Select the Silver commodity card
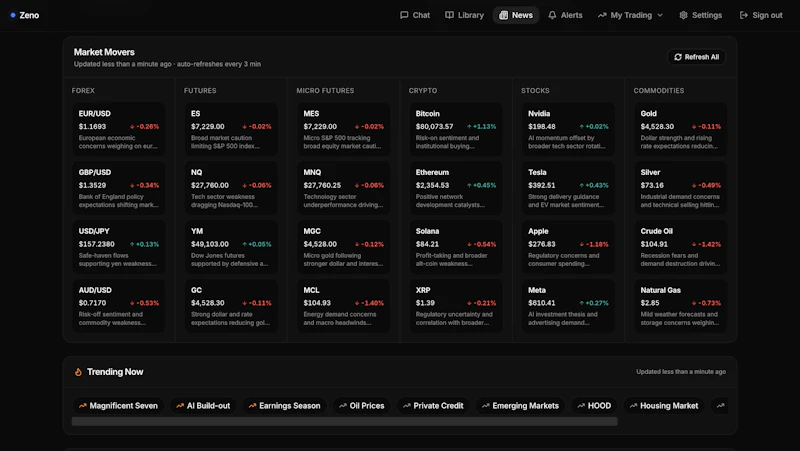 681,188
